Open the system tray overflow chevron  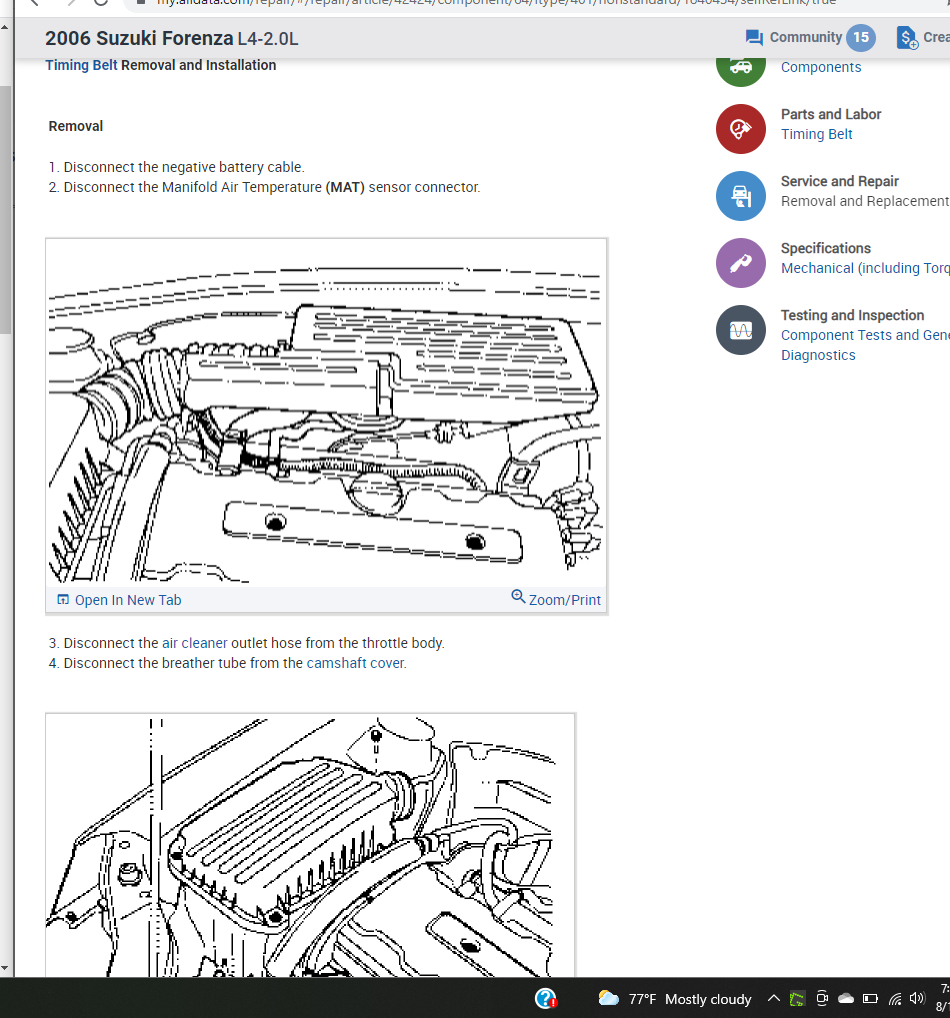pos(773,998)
